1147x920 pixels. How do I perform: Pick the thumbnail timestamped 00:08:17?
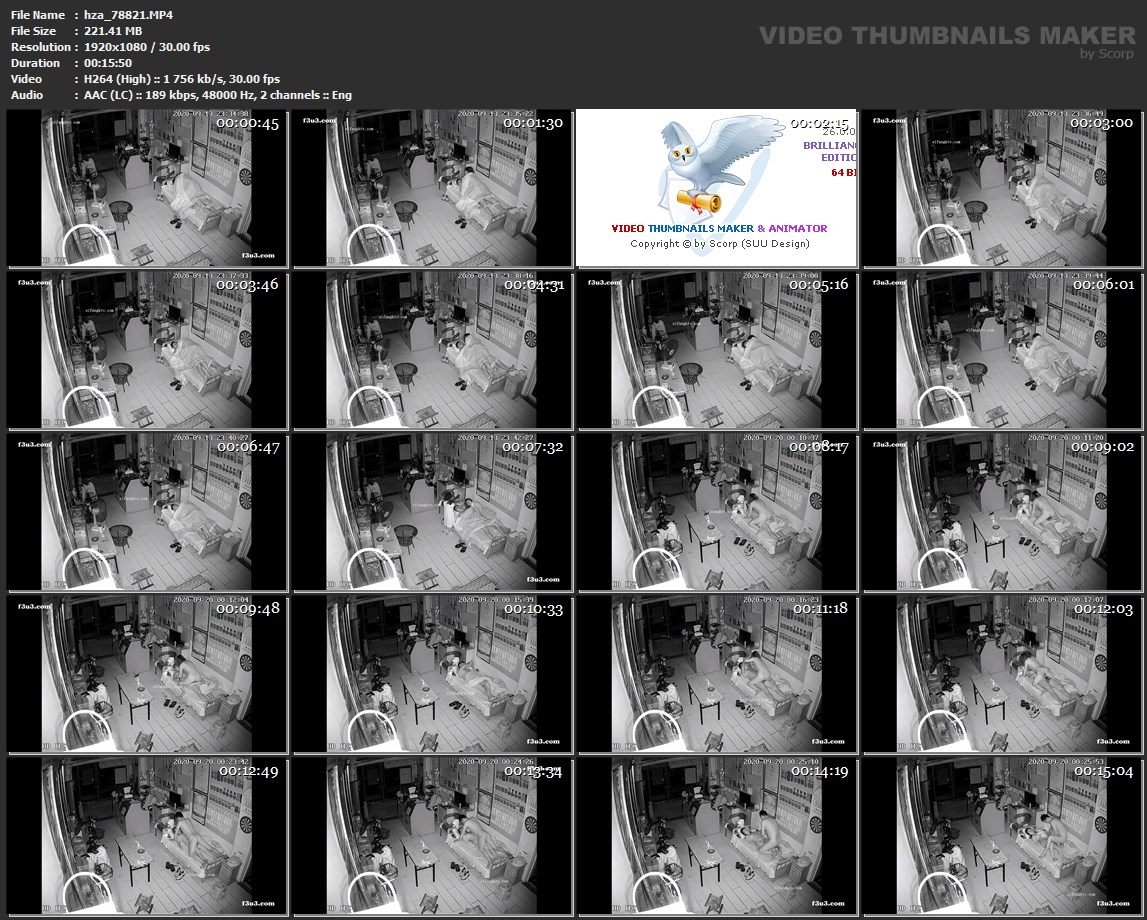coord(718,512)
